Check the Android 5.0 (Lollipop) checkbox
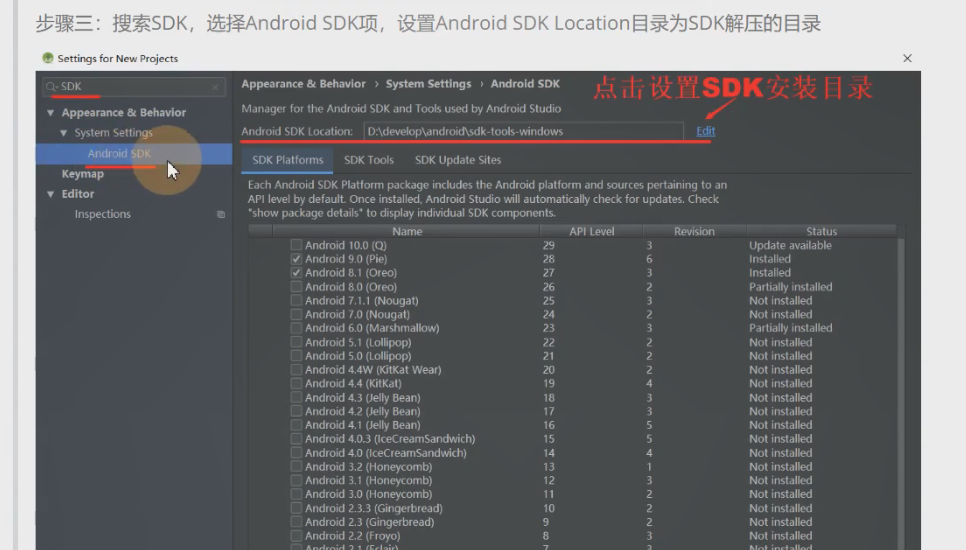This screenshot has width=966, height=550. (296, 355)
